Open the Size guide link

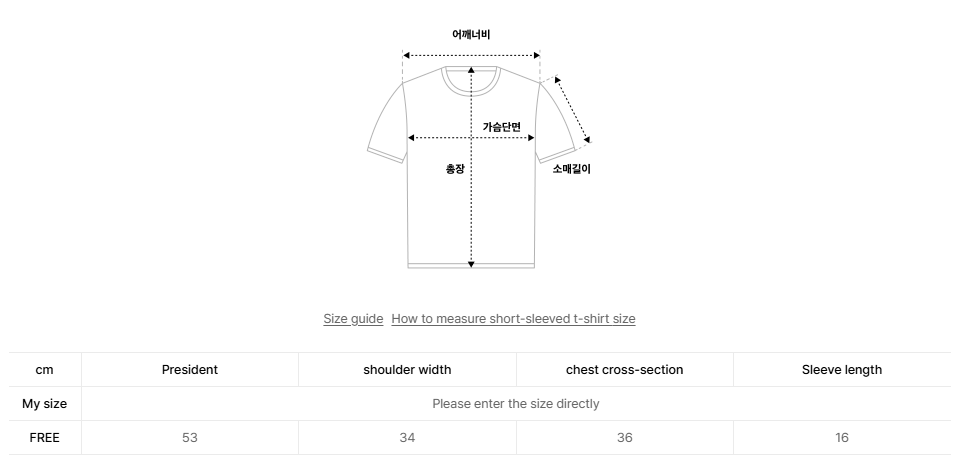353,319
